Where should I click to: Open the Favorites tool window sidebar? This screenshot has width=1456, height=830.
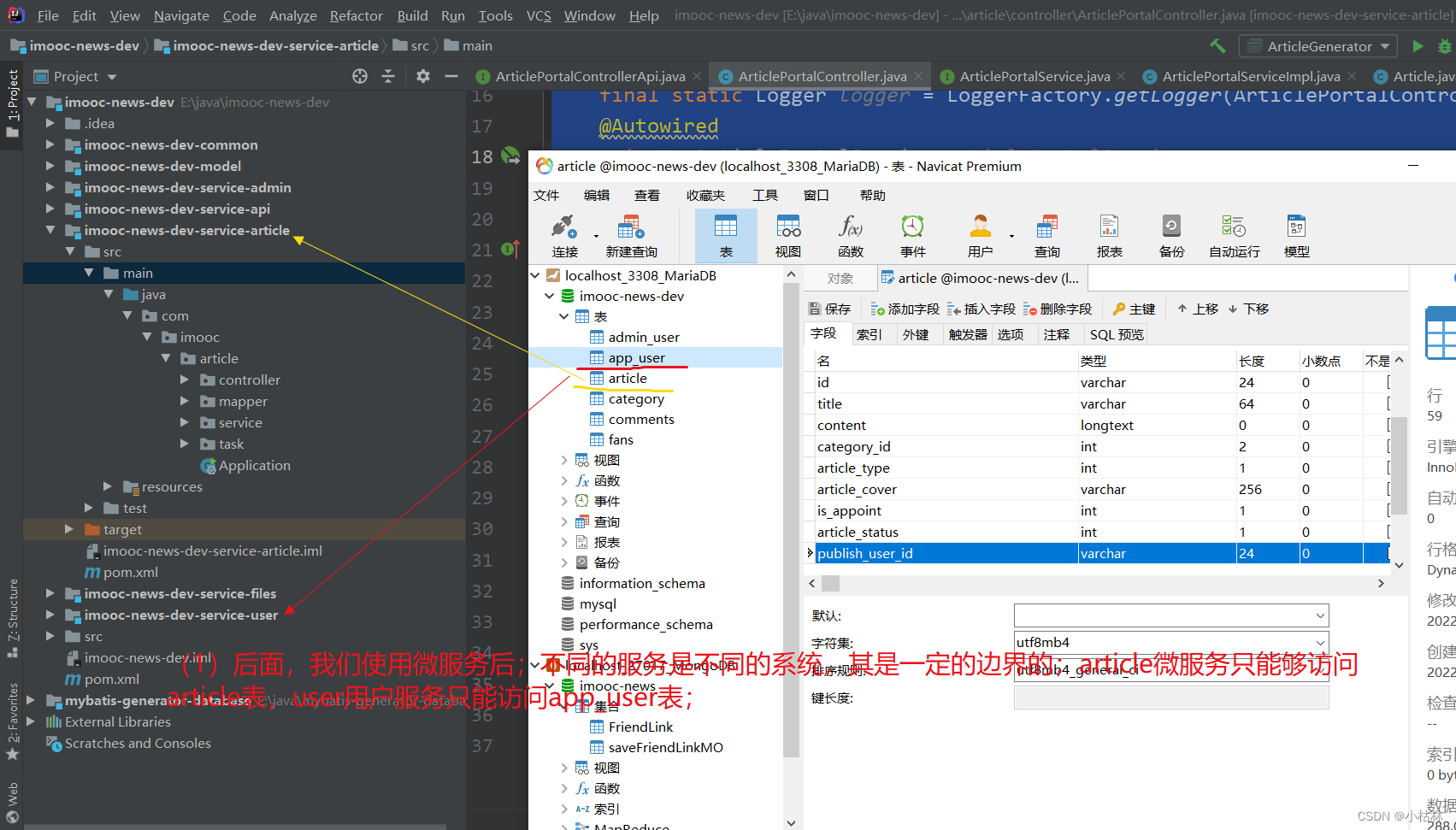12,722
